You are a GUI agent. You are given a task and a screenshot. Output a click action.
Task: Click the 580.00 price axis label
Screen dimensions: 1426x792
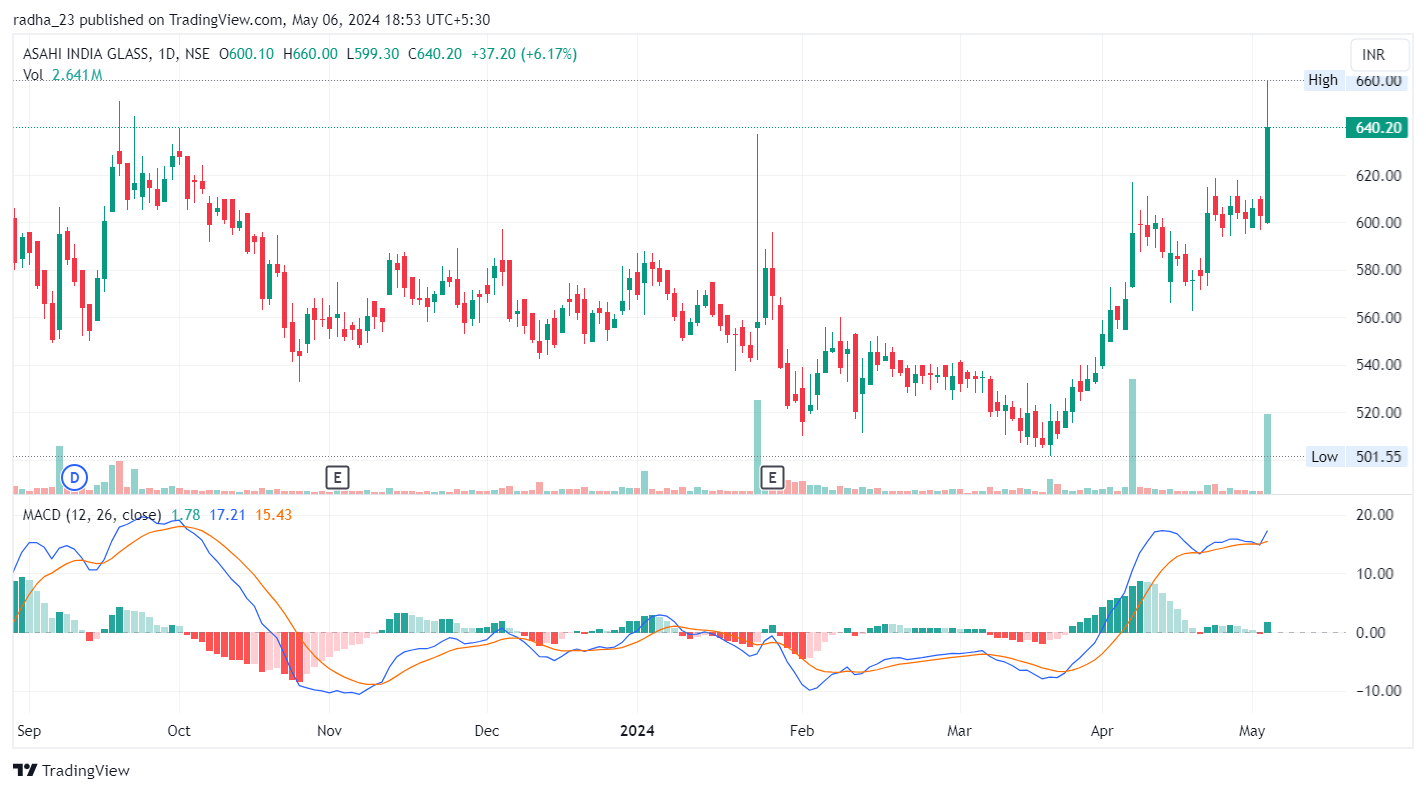[x=1378, y=270]
